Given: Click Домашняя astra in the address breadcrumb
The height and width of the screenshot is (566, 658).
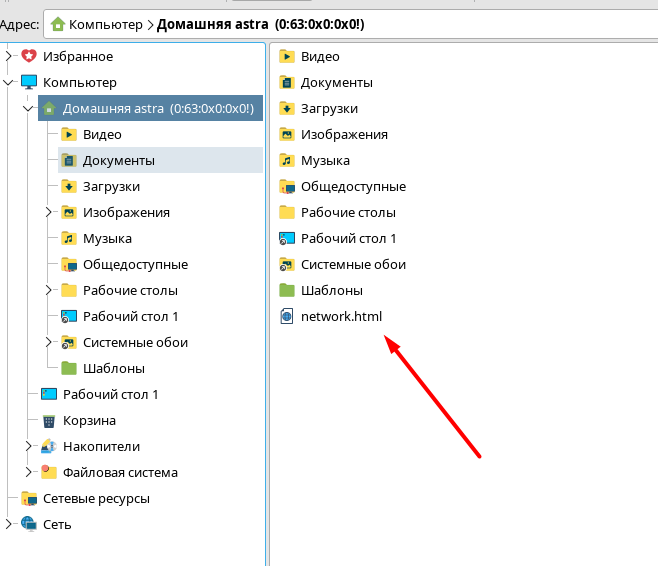Looking at the screenshot, I should click(x=261, y=24).
